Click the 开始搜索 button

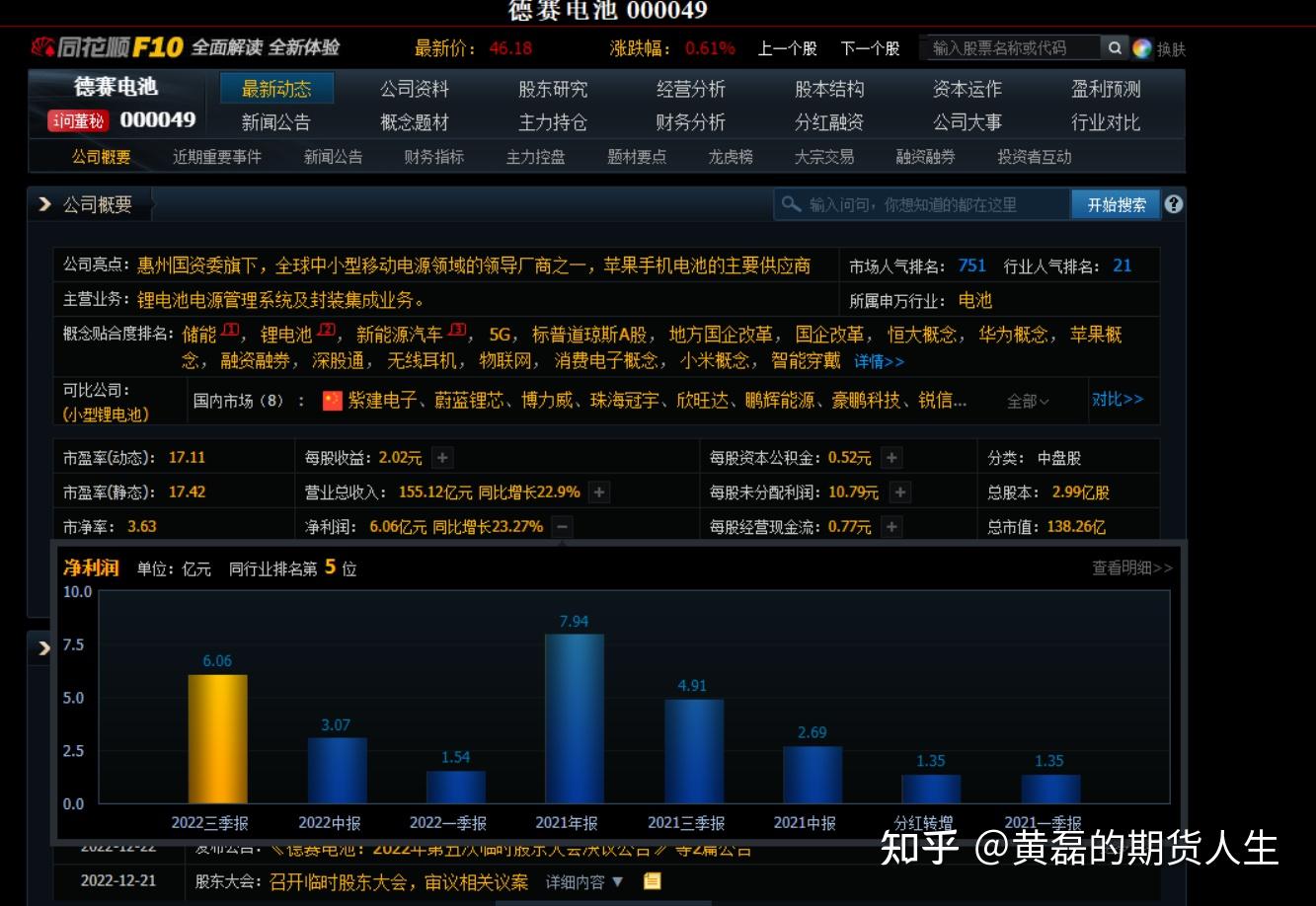click(x=1117, y=204)
